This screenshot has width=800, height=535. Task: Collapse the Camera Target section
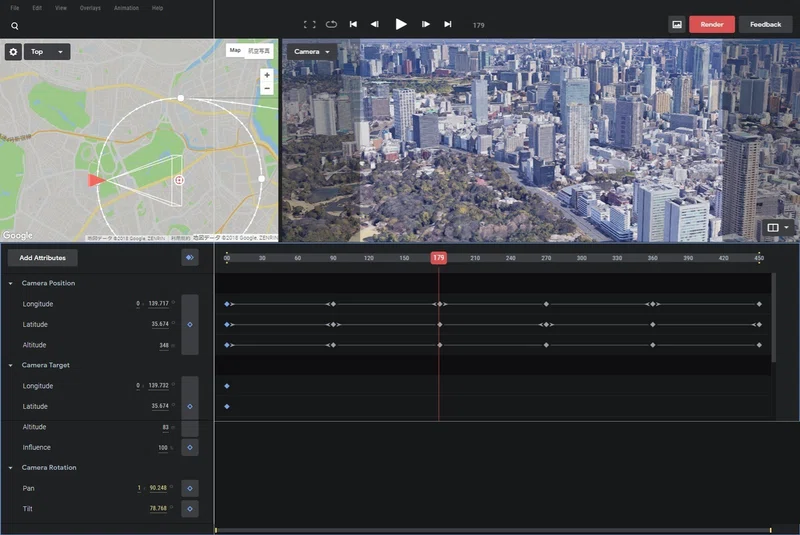(11, 365)
